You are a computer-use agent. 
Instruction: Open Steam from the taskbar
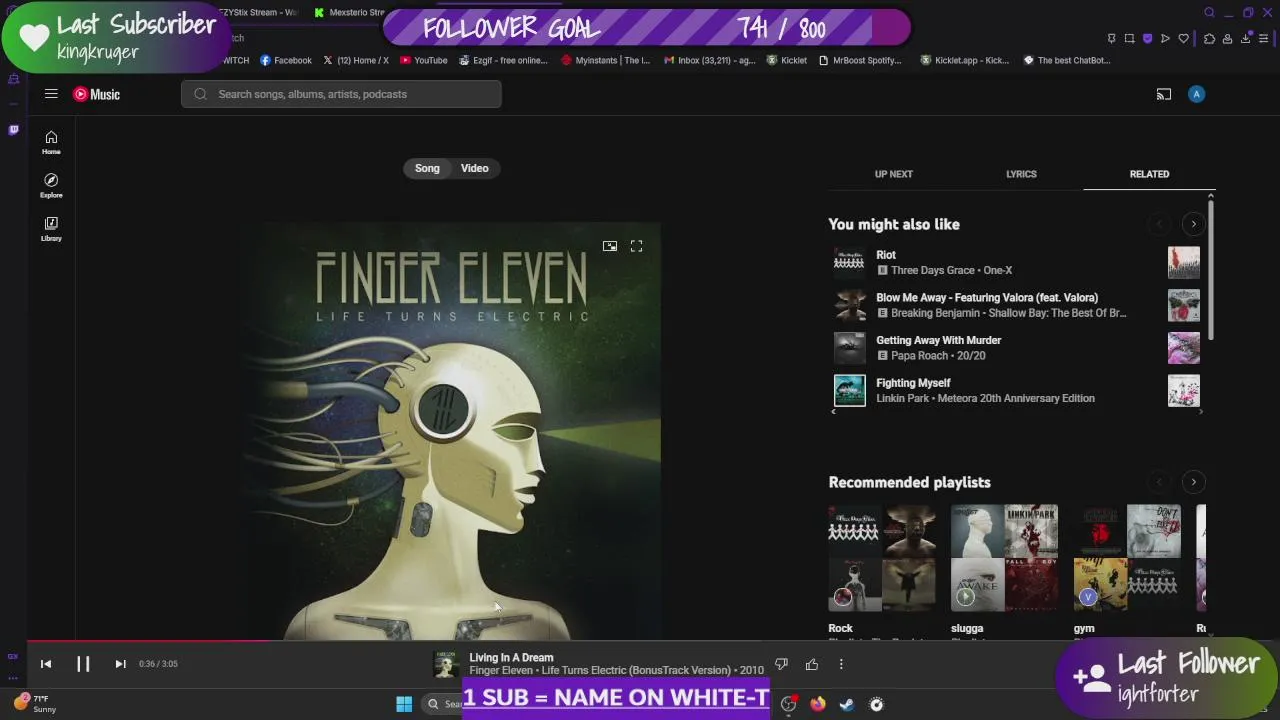847,704
